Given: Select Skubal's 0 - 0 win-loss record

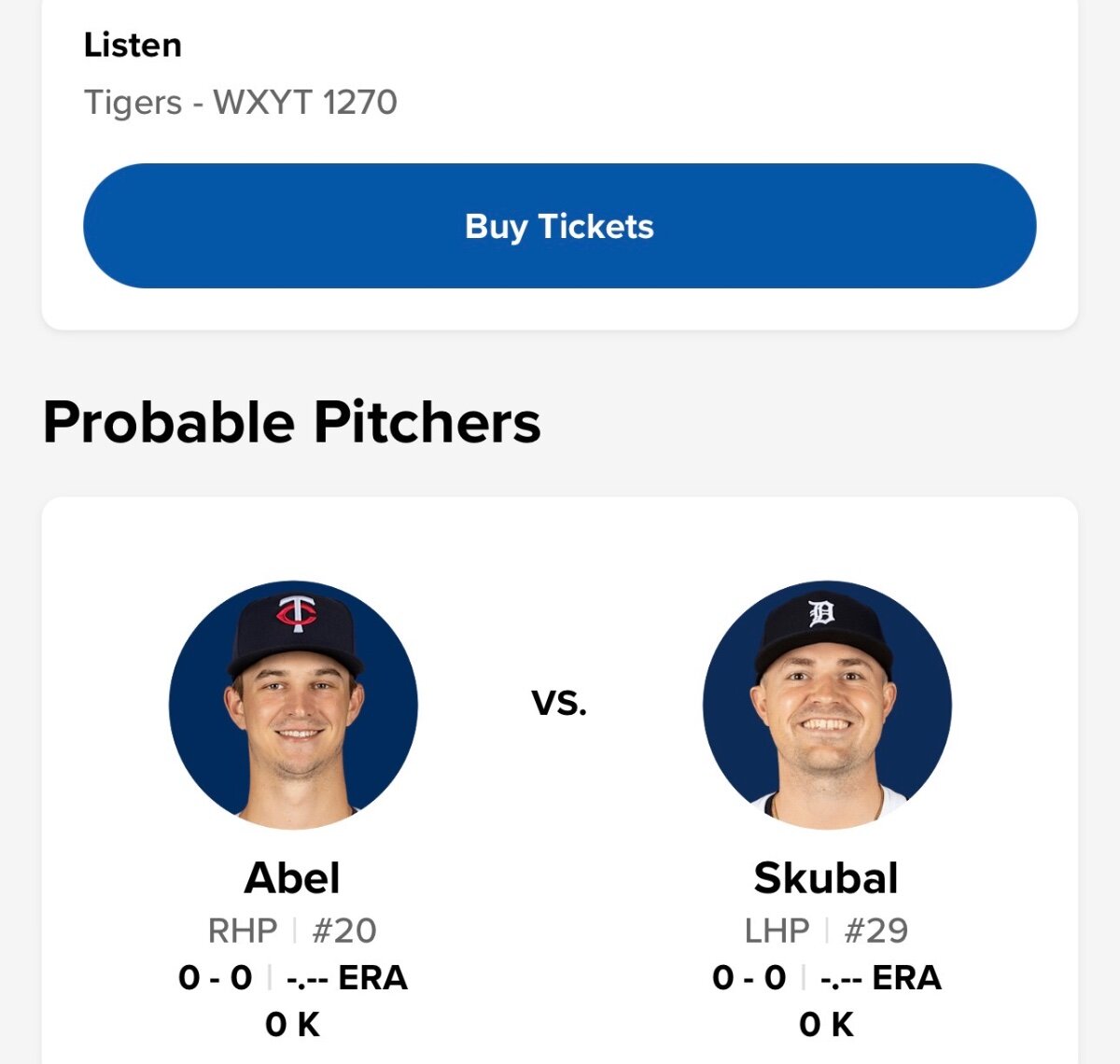Looking at the screenshot, I should [x=749, y=977].
